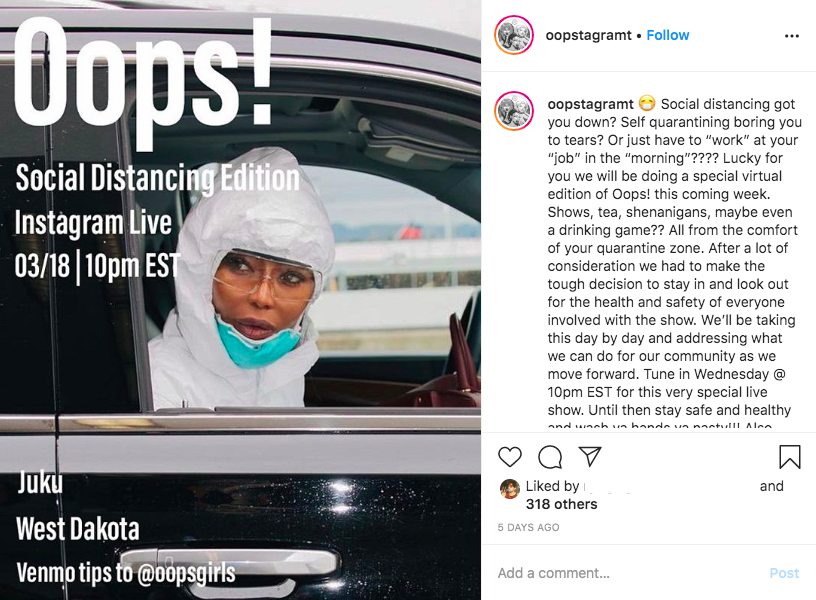
Task: Open comments via the speech bubble icon
Action: [x=550, y=457]
